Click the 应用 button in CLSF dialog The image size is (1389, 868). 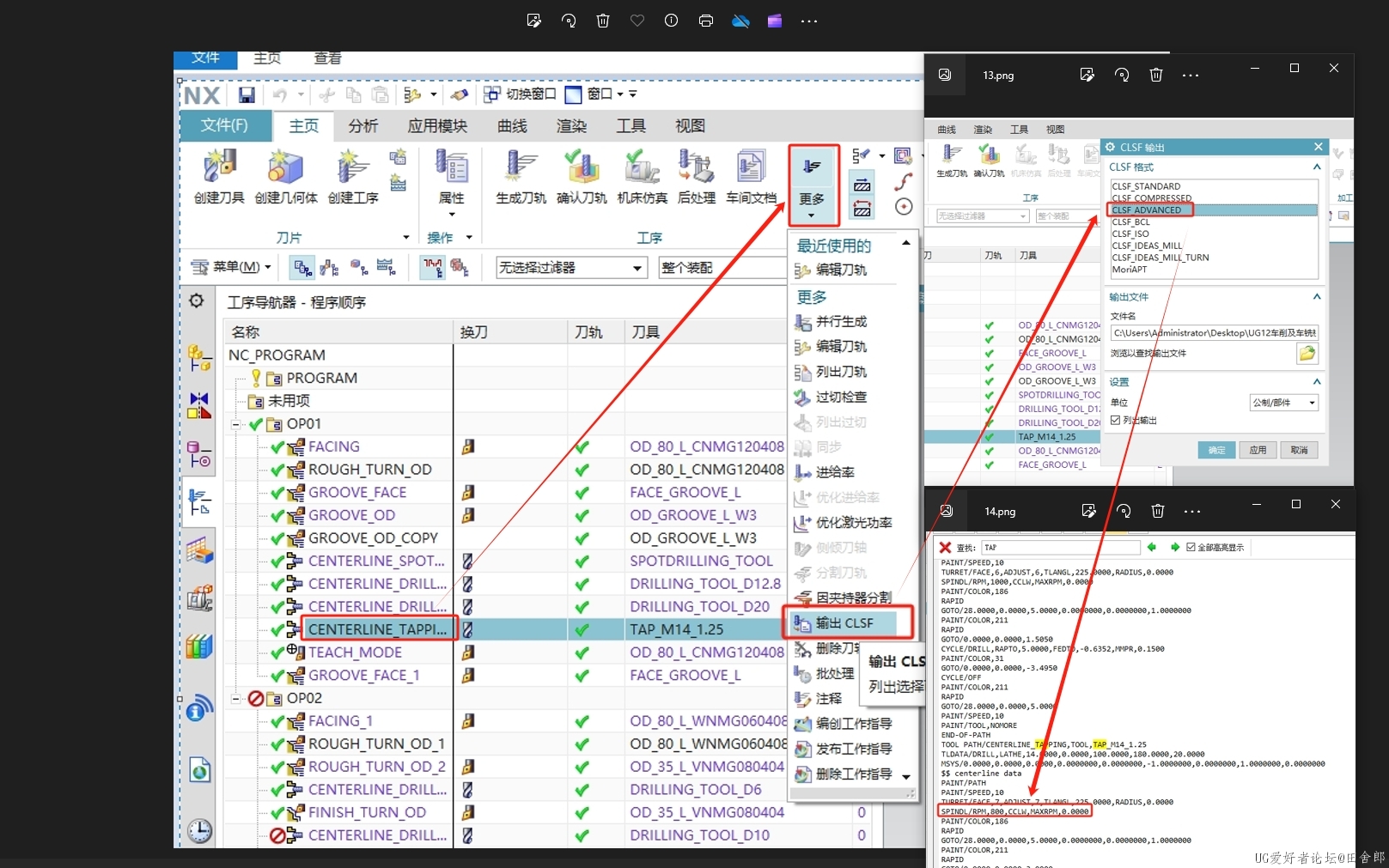[1258, 450]
